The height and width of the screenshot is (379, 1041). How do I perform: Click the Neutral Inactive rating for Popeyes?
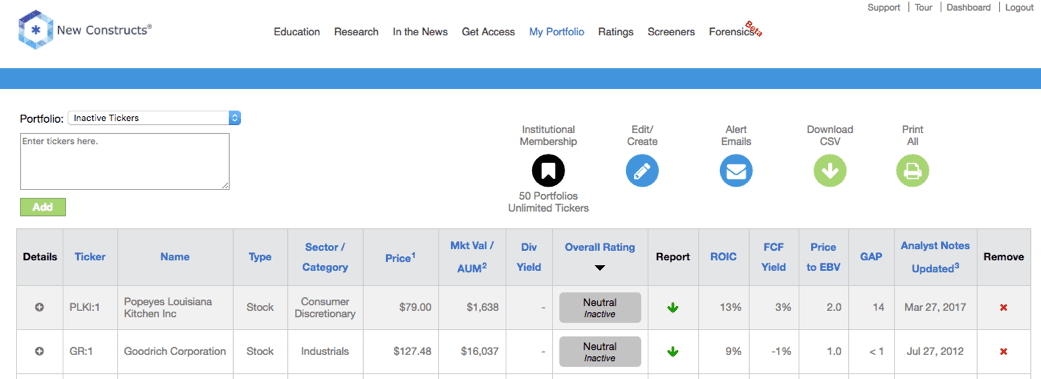coord(600,308)
